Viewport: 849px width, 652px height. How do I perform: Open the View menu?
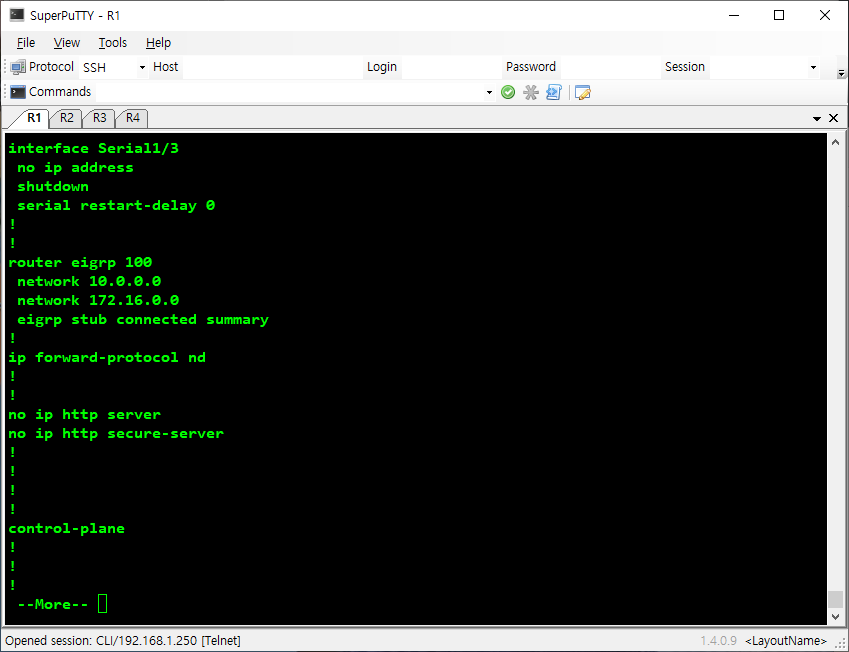pos(67,43)
